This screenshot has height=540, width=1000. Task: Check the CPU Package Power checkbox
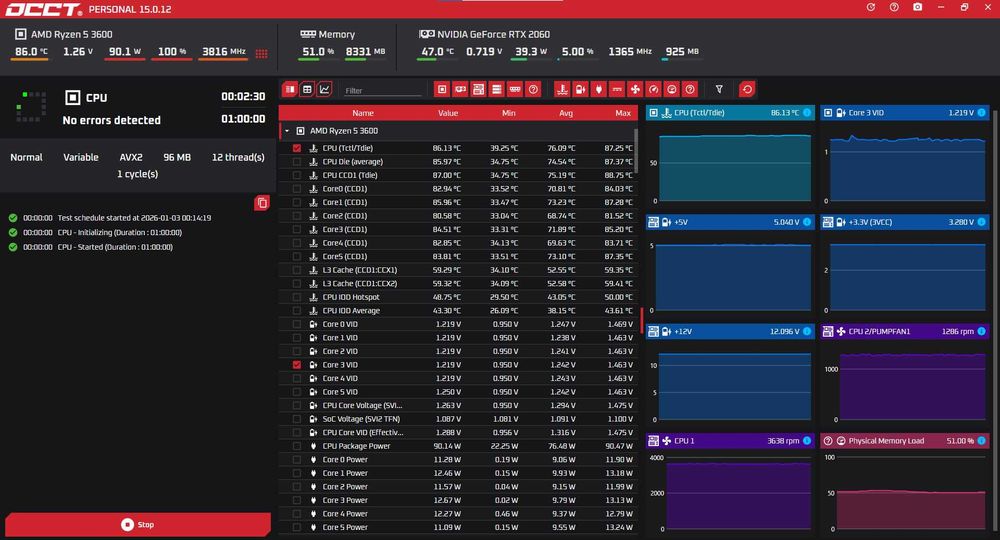point(297,446)
